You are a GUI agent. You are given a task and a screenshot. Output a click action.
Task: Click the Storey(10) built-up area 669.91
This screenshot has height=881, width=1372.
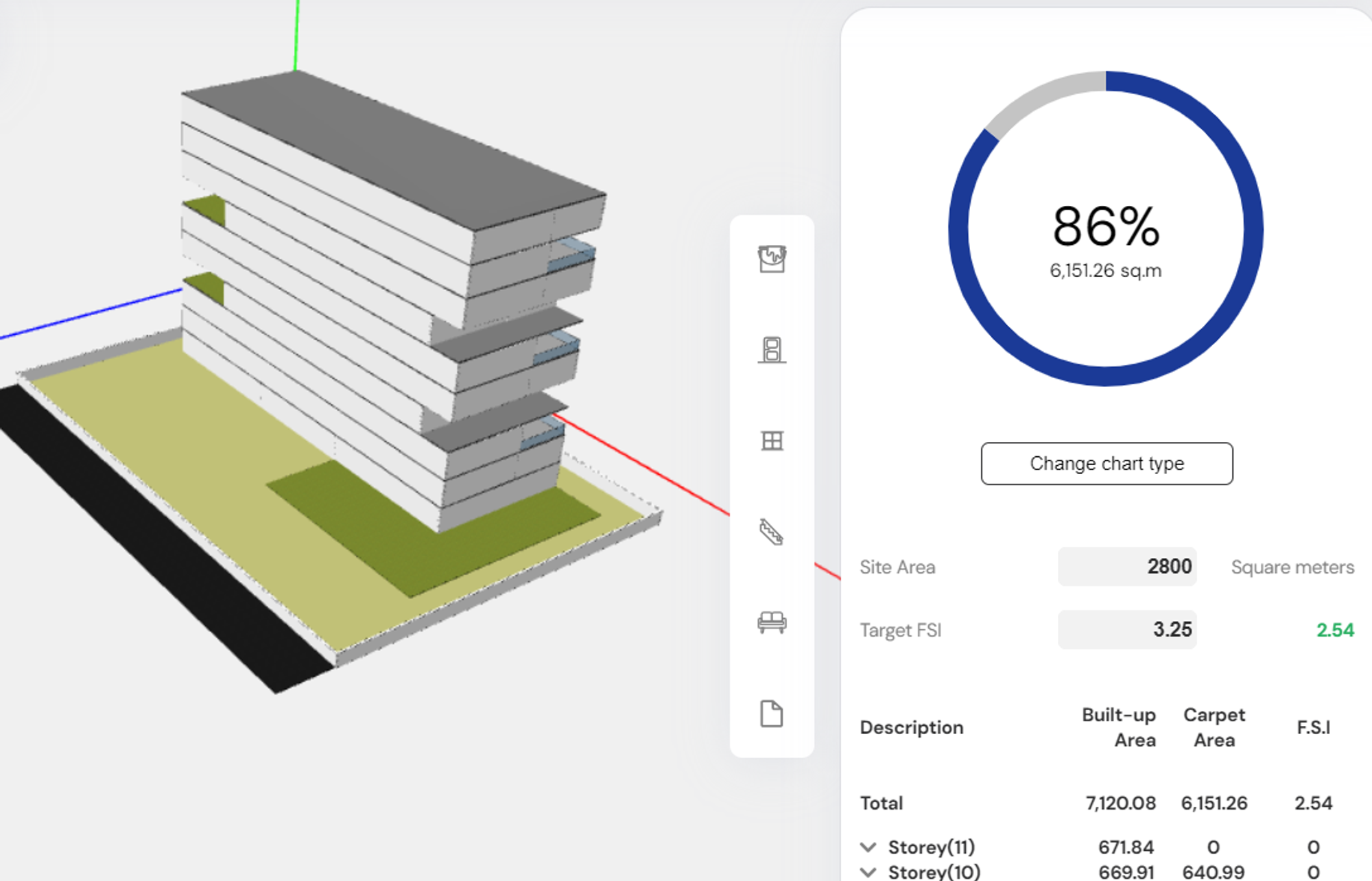1126,872
